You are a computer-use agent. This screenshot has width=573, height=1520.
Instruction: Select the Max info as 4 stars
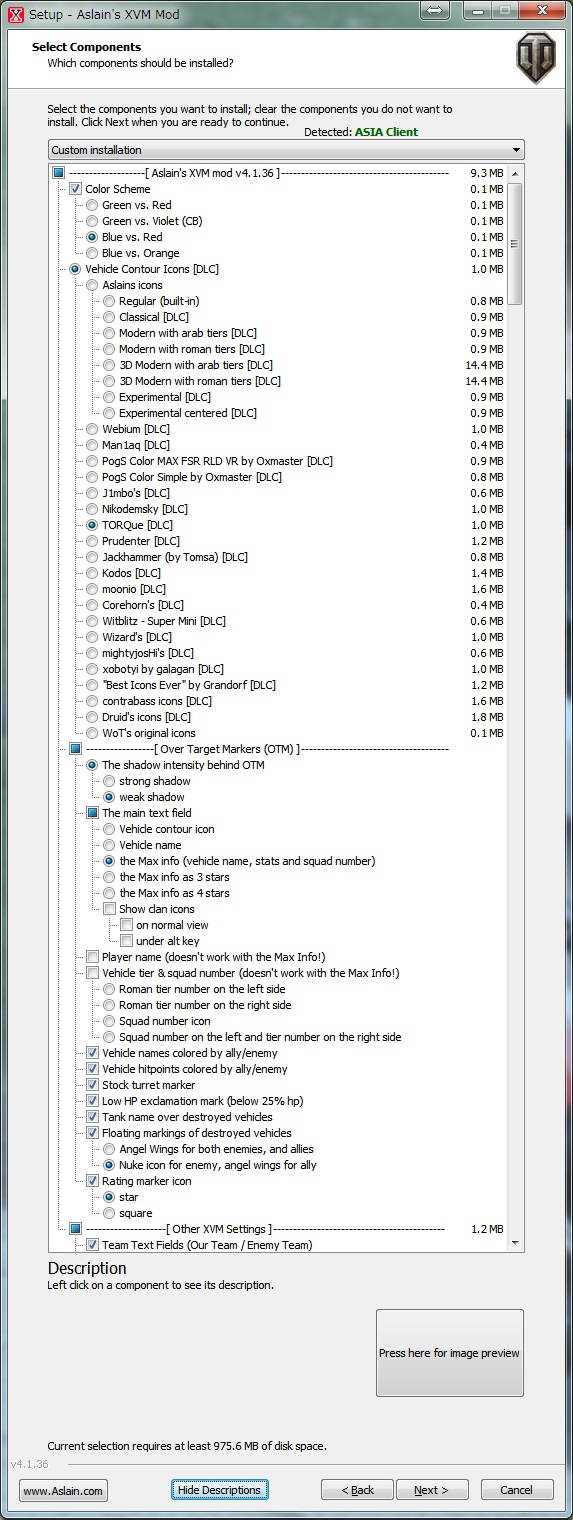tap(109, 893)
